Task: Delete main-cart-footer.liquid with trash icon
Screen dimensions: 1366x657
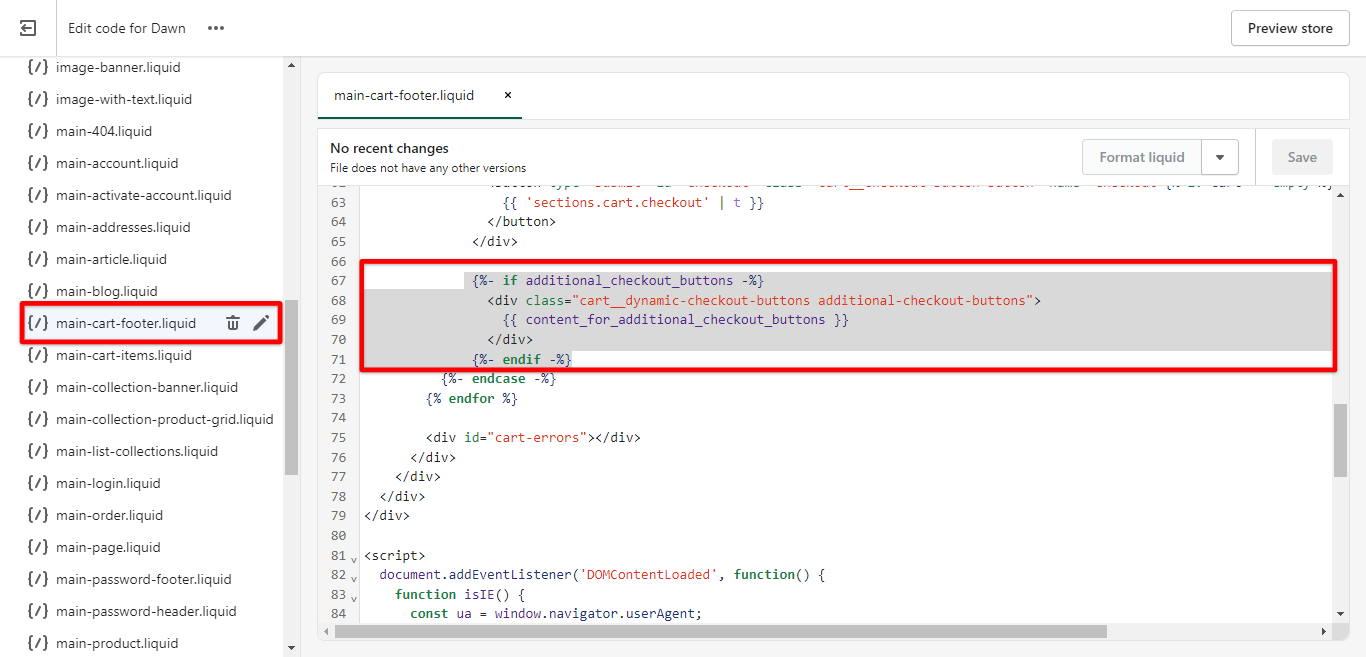Action: [233, 323]
